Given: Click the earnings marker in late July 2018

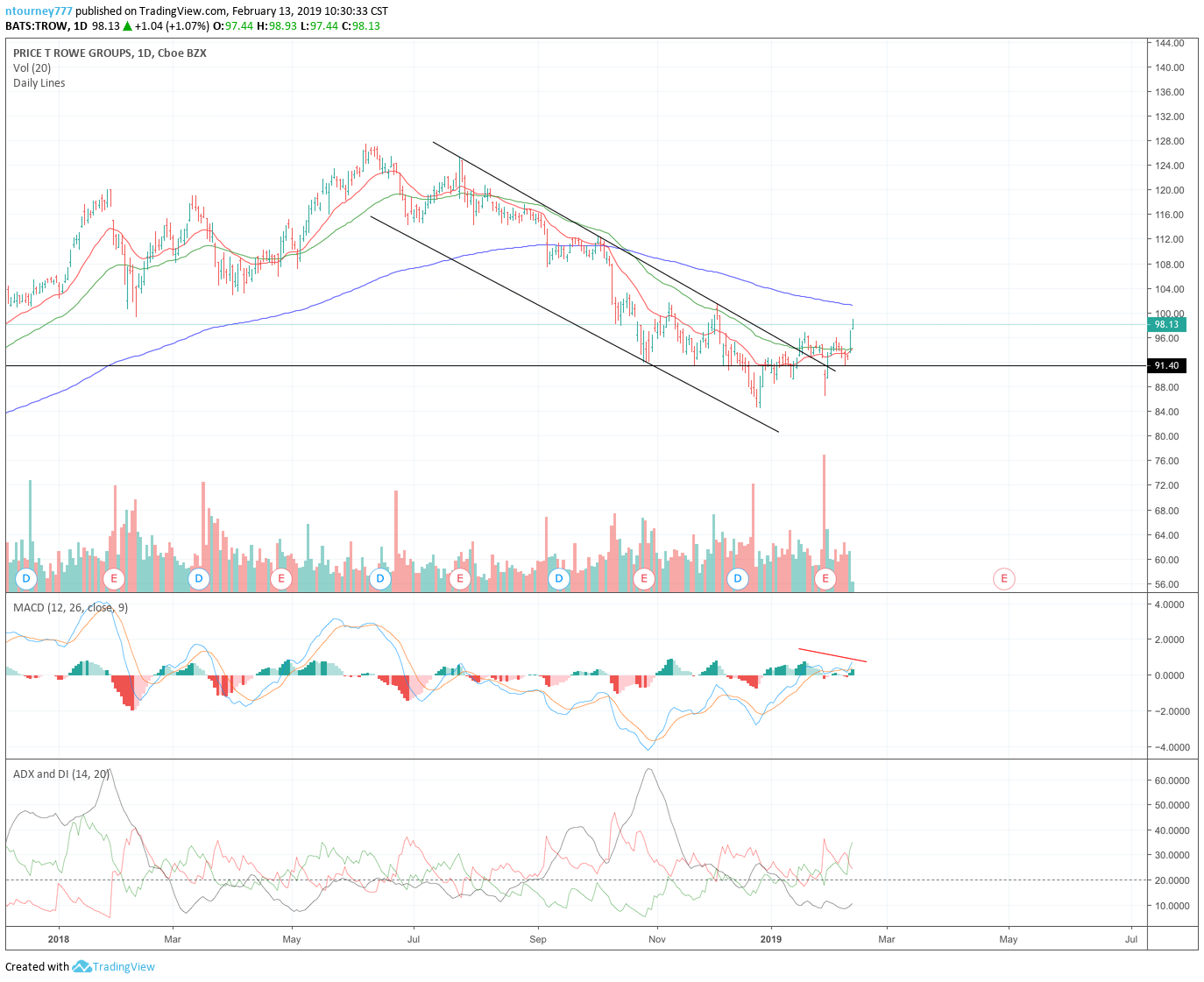Looking at the screenshot, I should pos(460,578).
